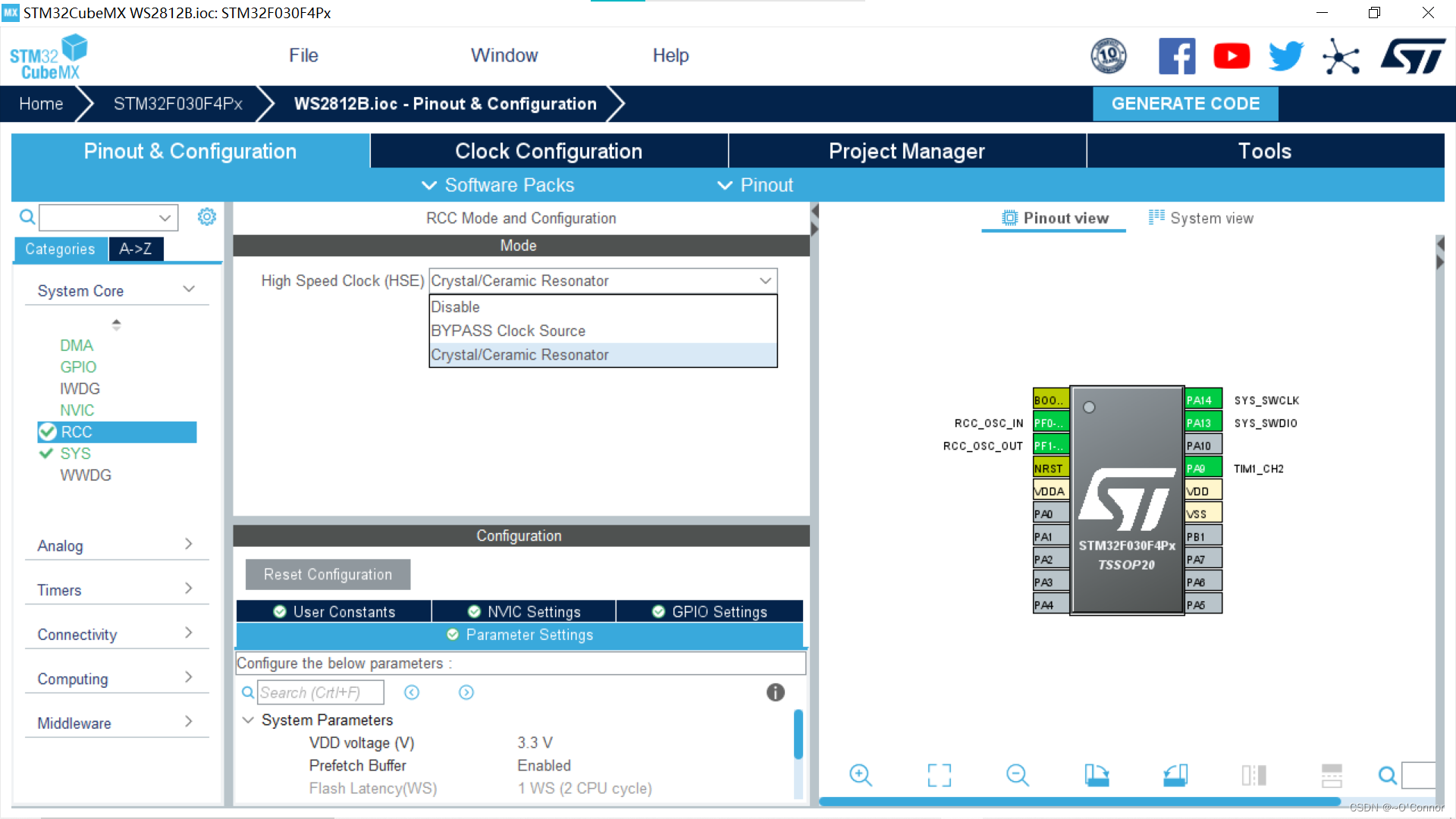Open the File menu
Viewport: 1456px width, 819px height.
coord(303,55)
